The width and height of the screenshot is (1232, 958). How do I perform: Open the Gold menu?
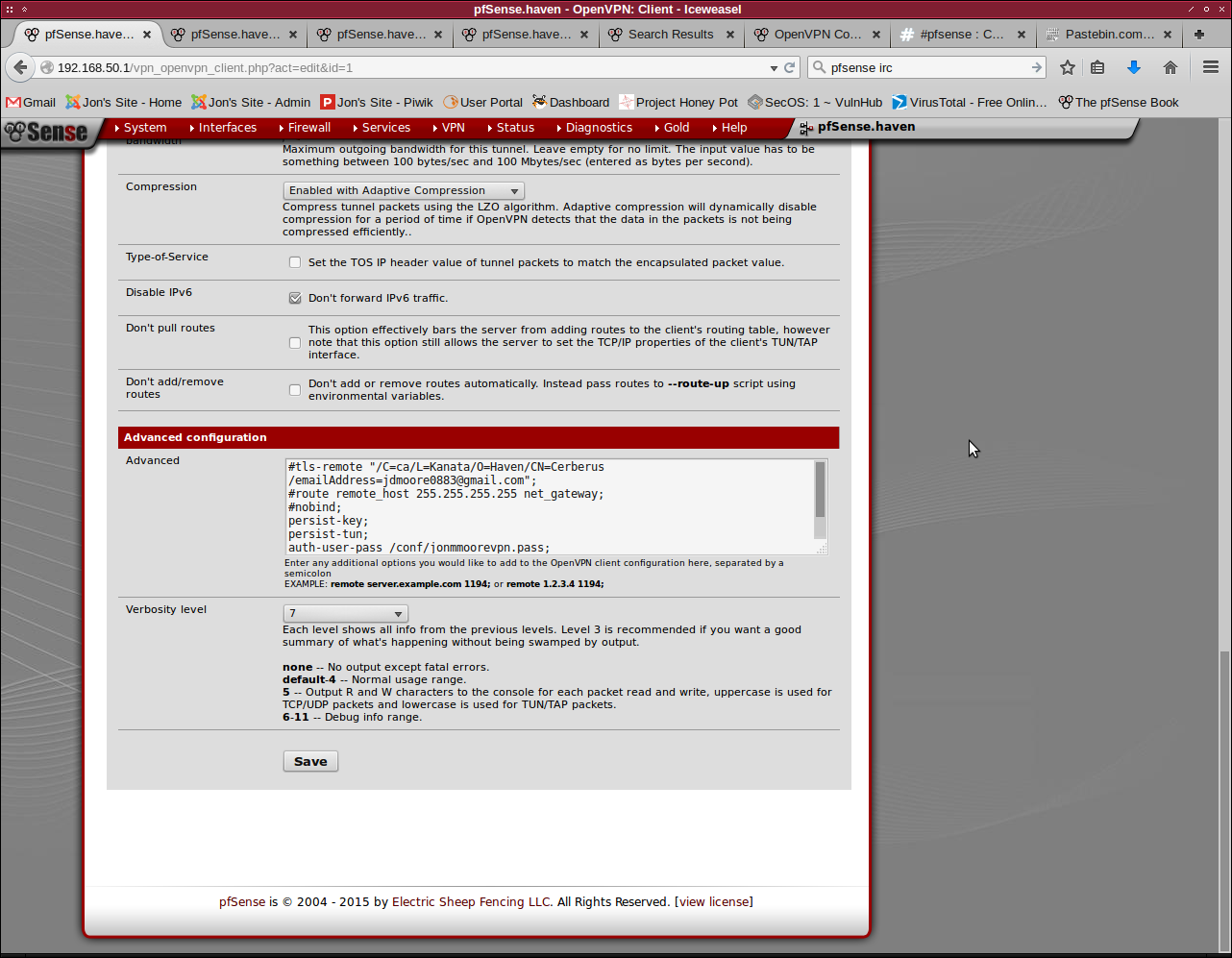pos(672,127)
